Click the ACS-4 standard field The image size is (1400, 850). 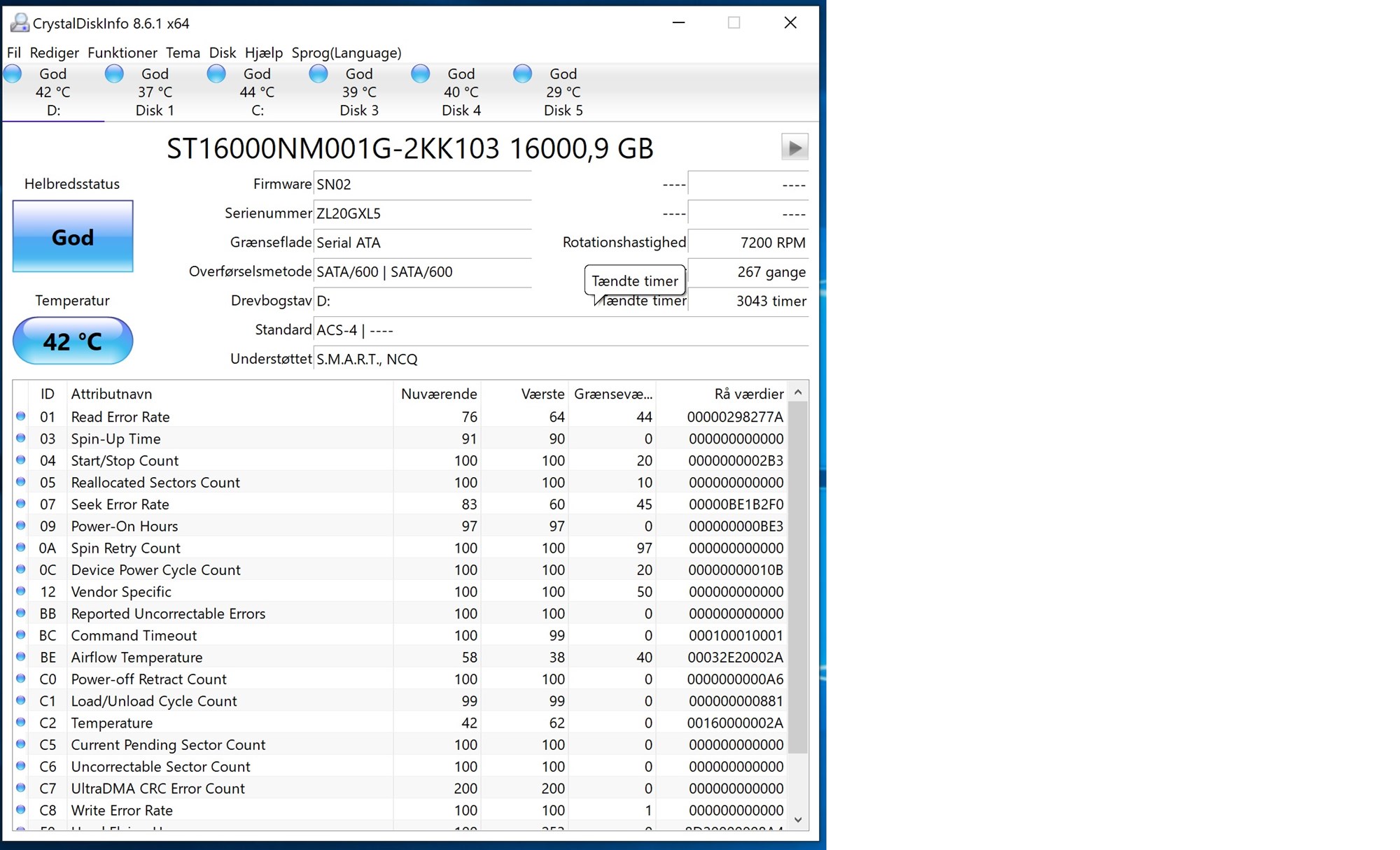coord(561,330)
